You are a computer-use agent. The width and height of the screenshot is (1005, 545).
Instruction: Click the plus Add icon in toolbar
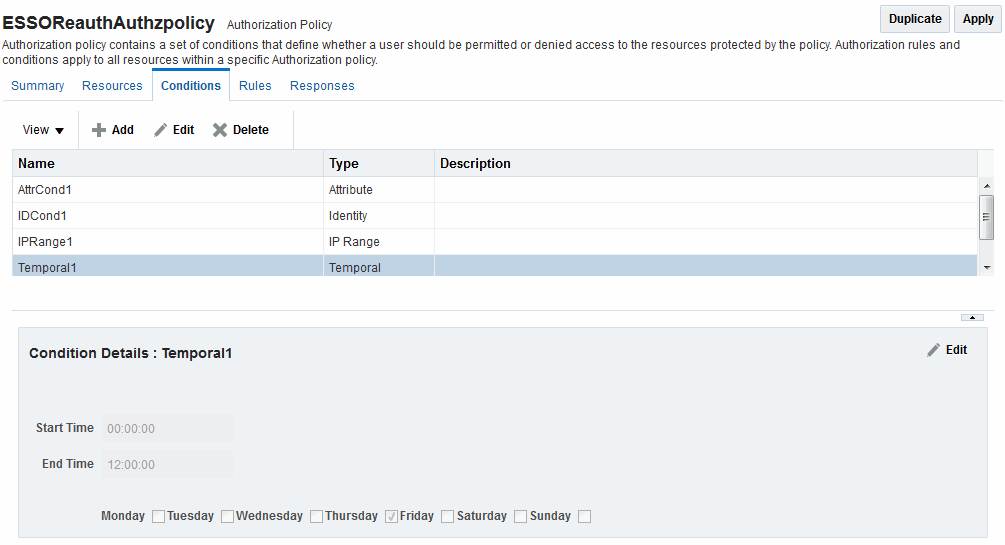point(99,130)
